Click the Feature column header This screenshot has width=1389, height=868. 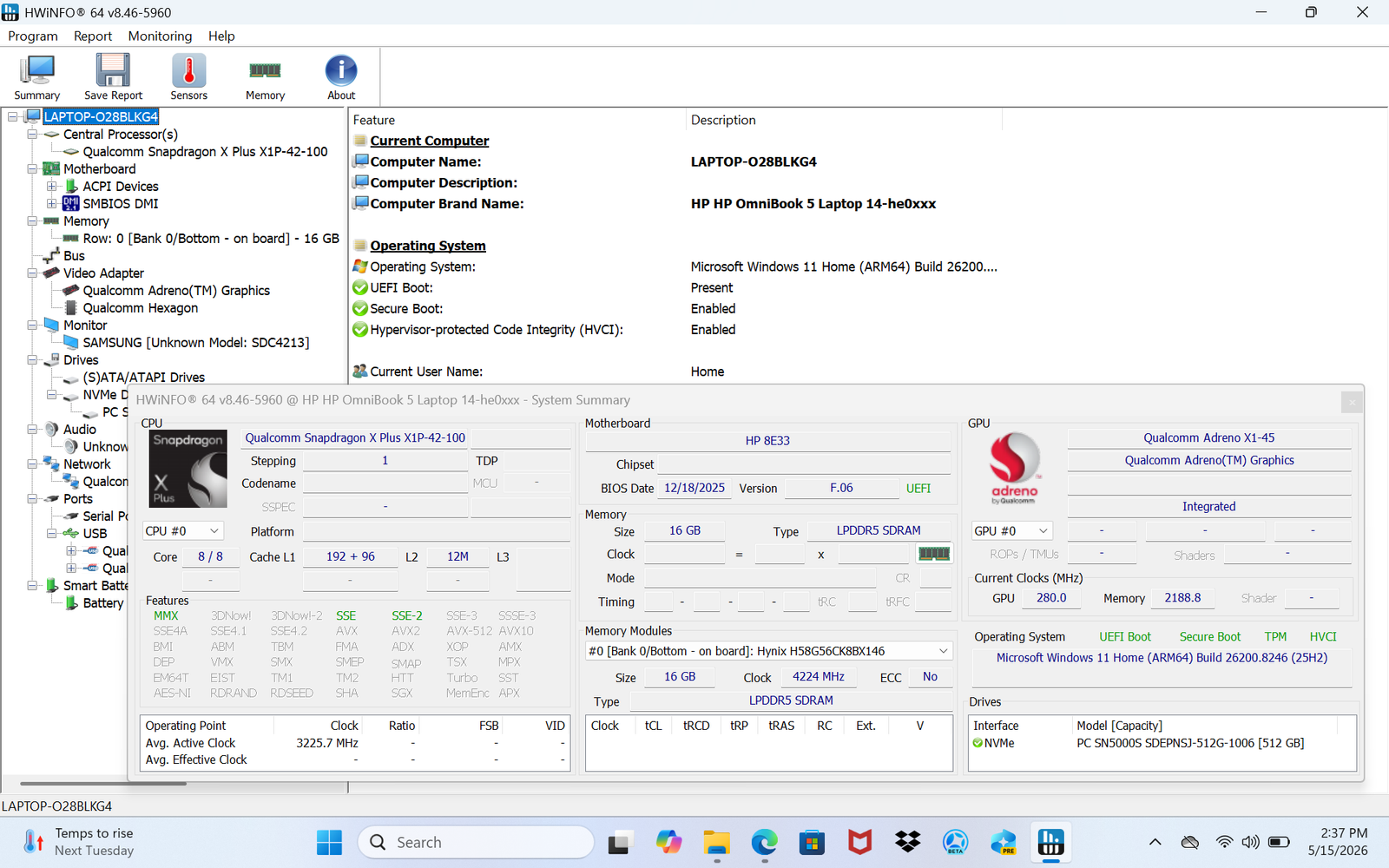517,120
